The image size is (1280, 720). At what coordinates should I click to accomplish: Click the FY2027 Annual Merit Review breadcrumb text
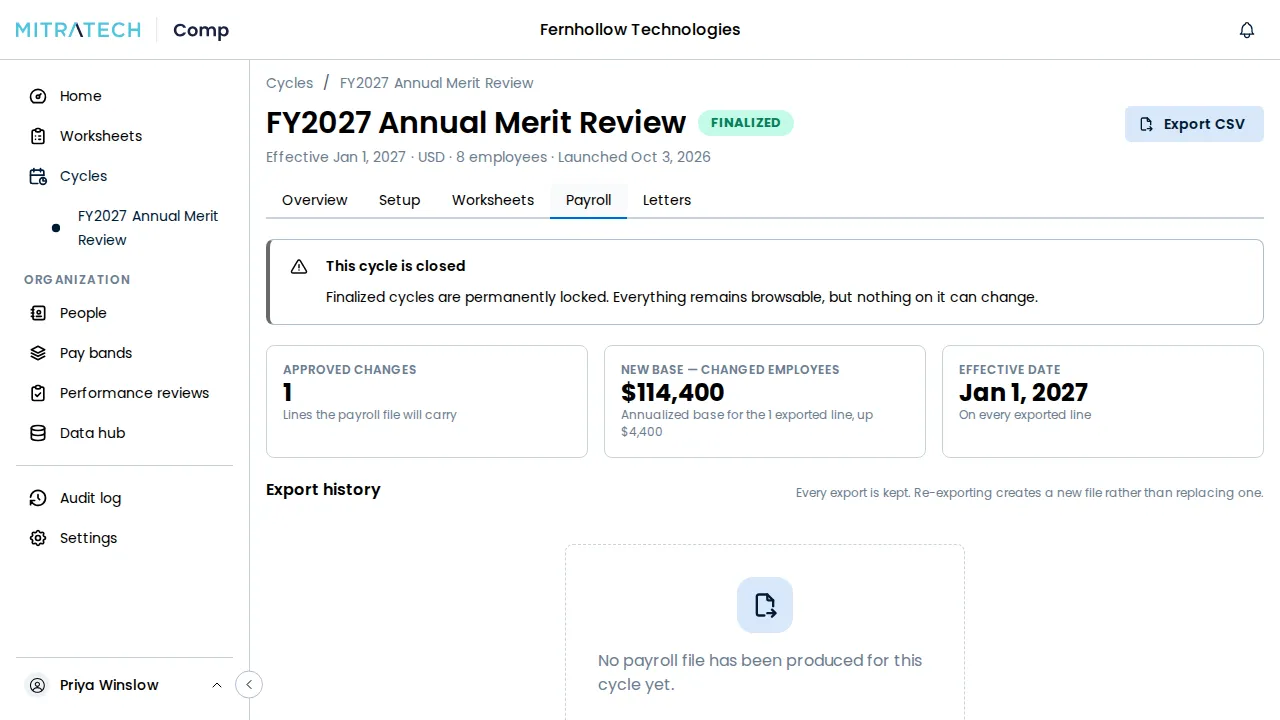pos(437,83)
